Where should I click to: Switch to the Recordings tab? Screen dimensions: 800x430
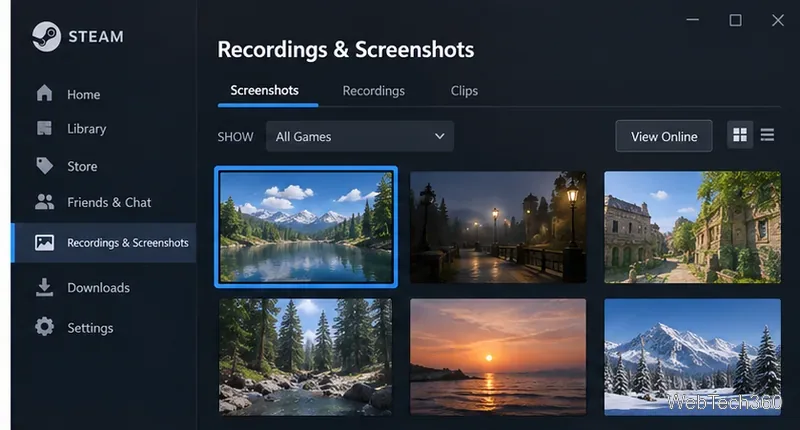click(x=373, y=91)
